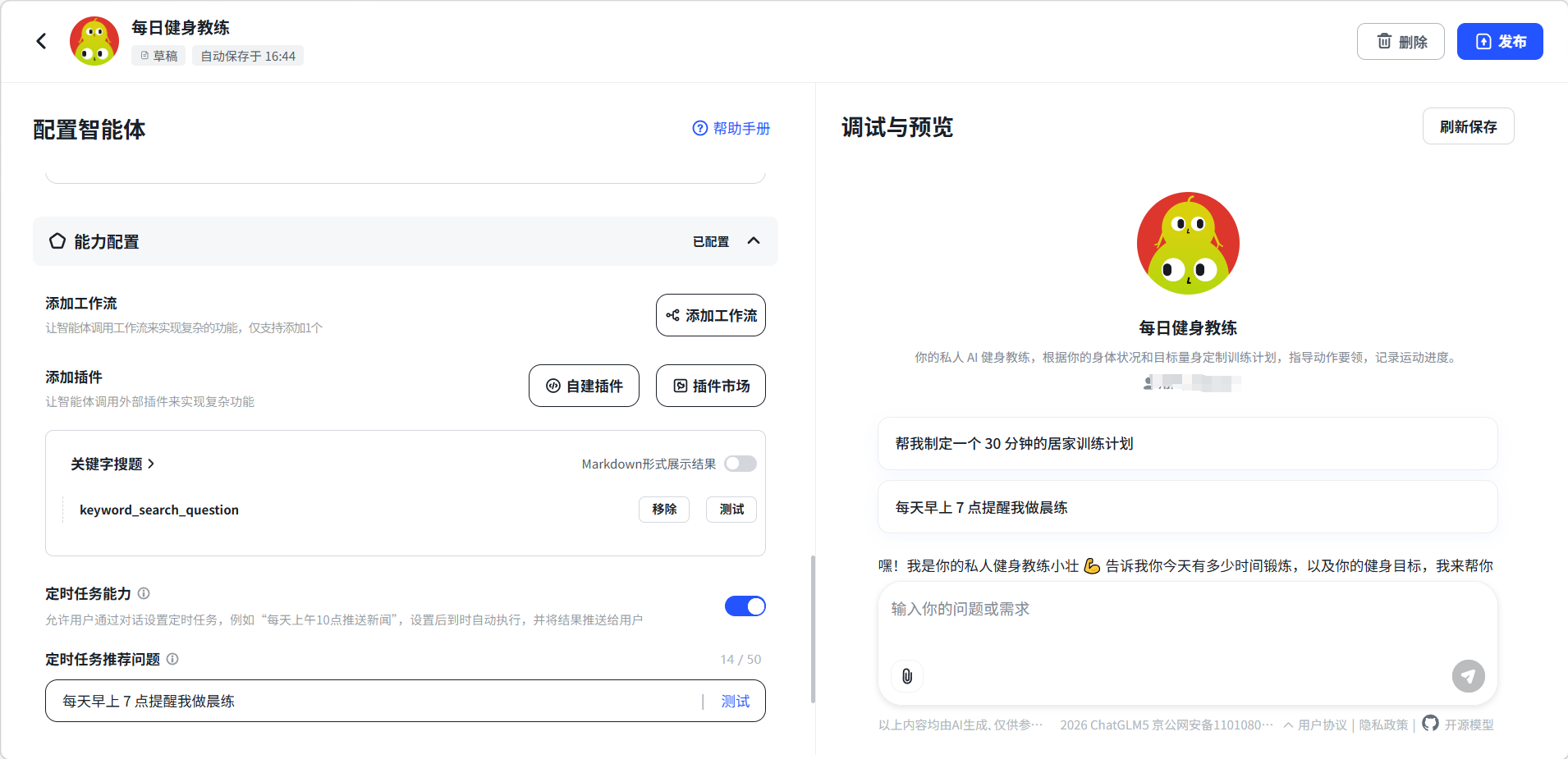Screen dimensions: 1568x759
Task: Click the 自建插件 button
Action: [x=584, y=386]
